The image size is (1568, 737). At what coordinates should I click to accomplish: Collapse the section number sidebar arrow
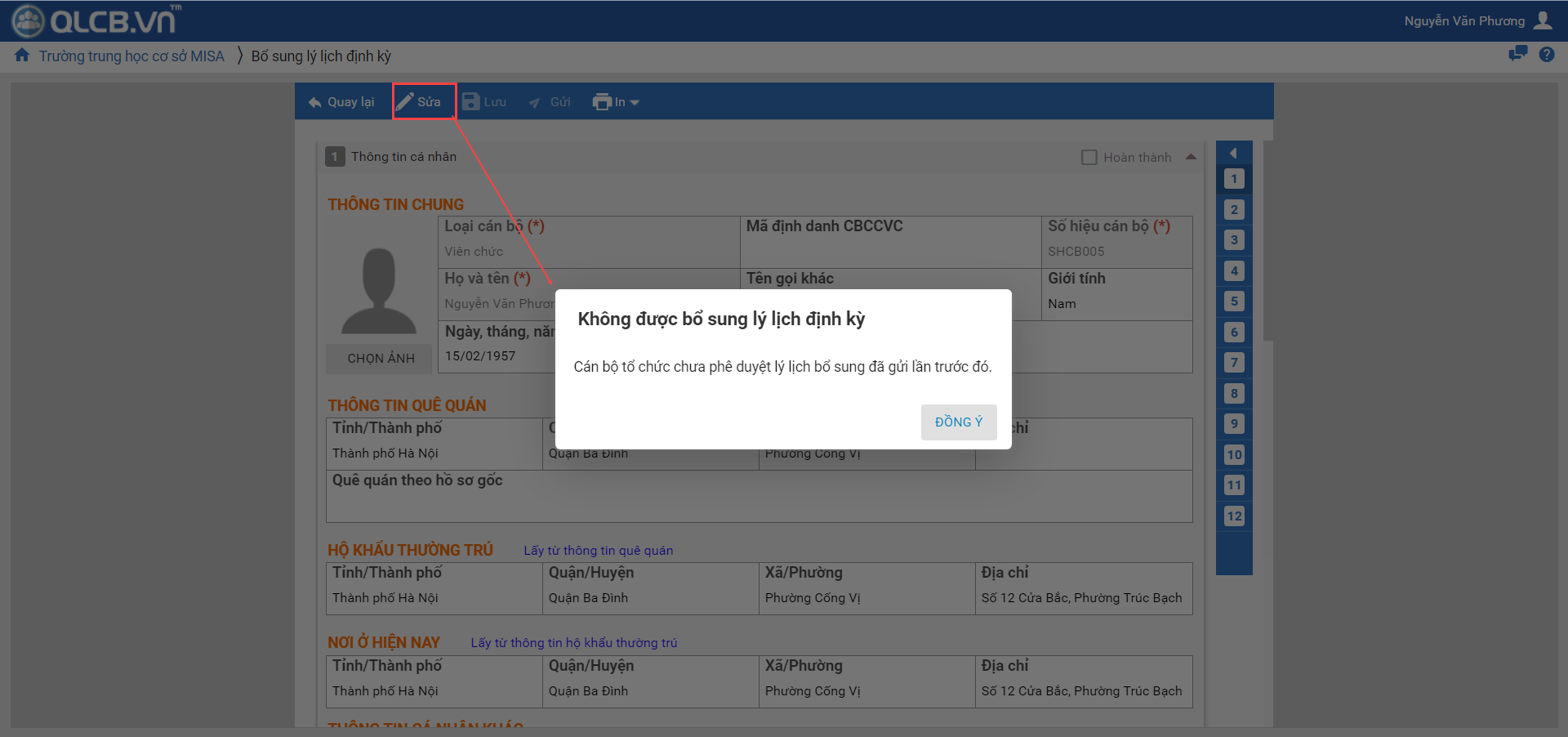pyautogui.click(x=1233, y=154)
